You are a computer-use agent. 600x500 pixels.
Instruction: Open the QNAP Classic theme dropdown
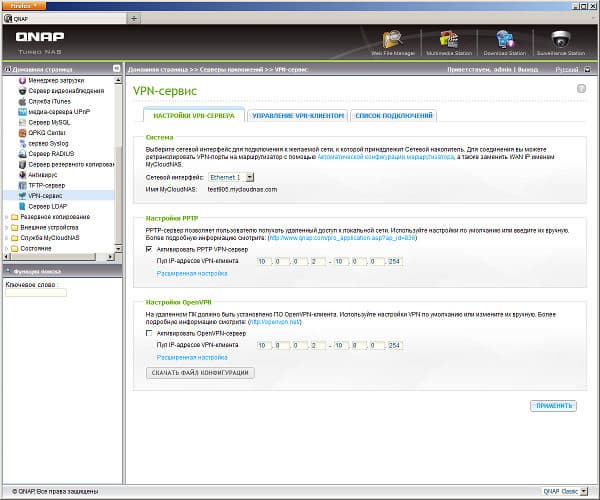[x=584, y=491]
